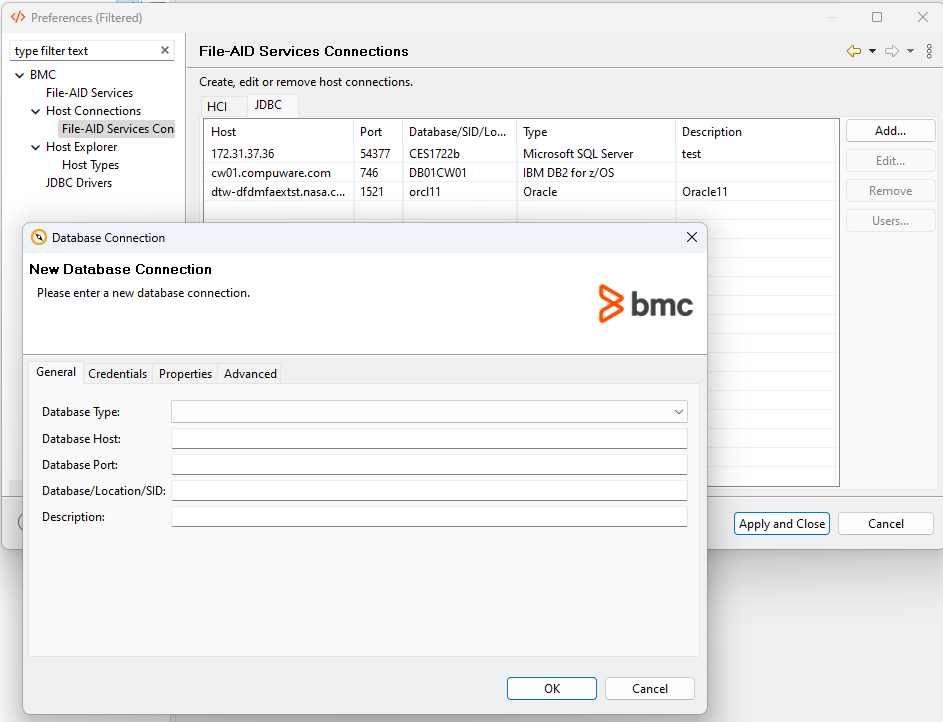Select the General tab
Viewport: 943px width, 722px height.
pyautogui.click(x=56, y=372)
